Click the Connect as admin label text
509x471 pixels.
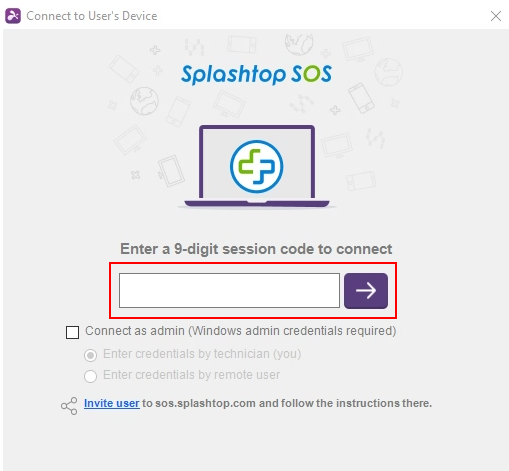pos(241,331)
